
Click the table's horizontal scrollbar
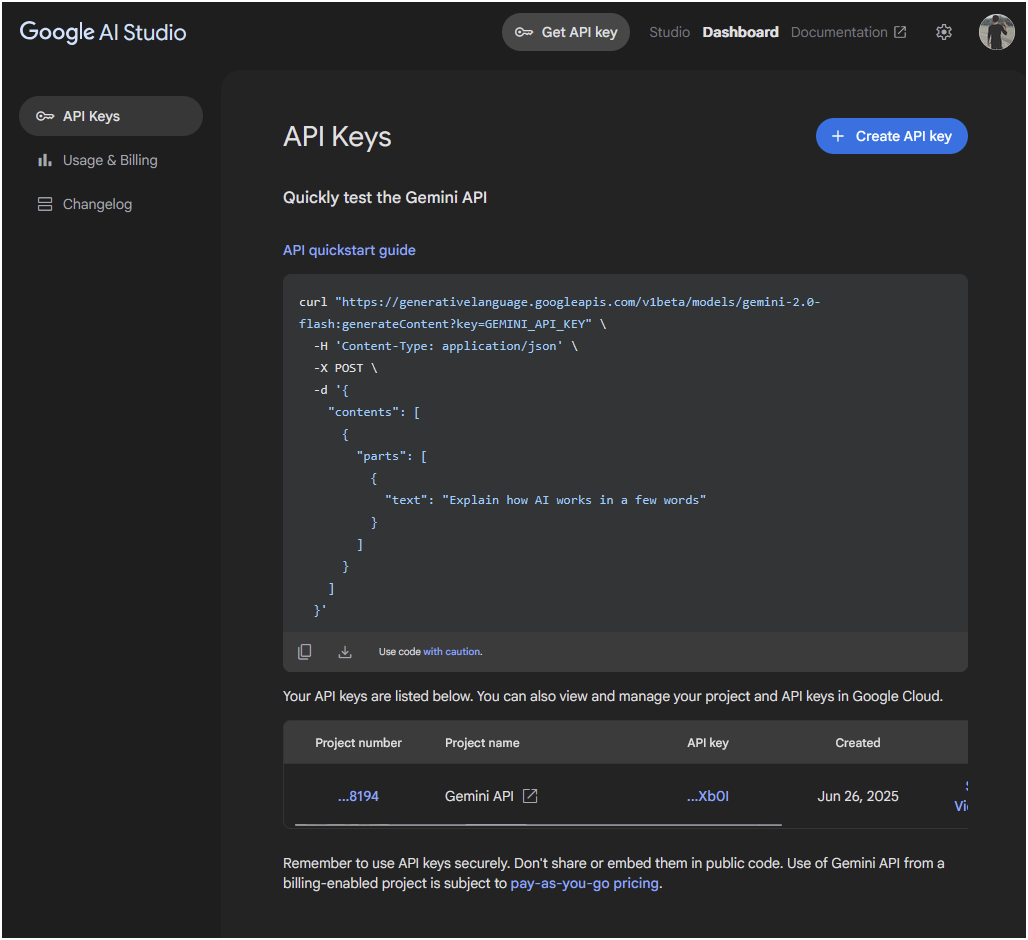538,825
